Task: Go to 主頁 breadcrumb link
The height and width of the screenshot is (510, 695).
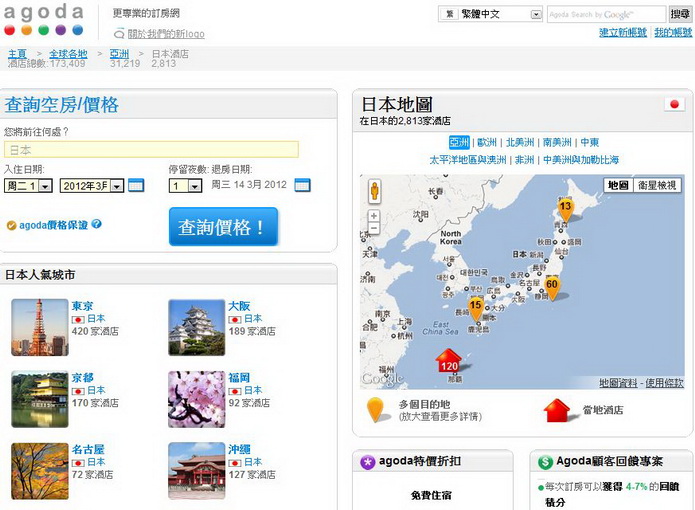Action: coord(17,54)
